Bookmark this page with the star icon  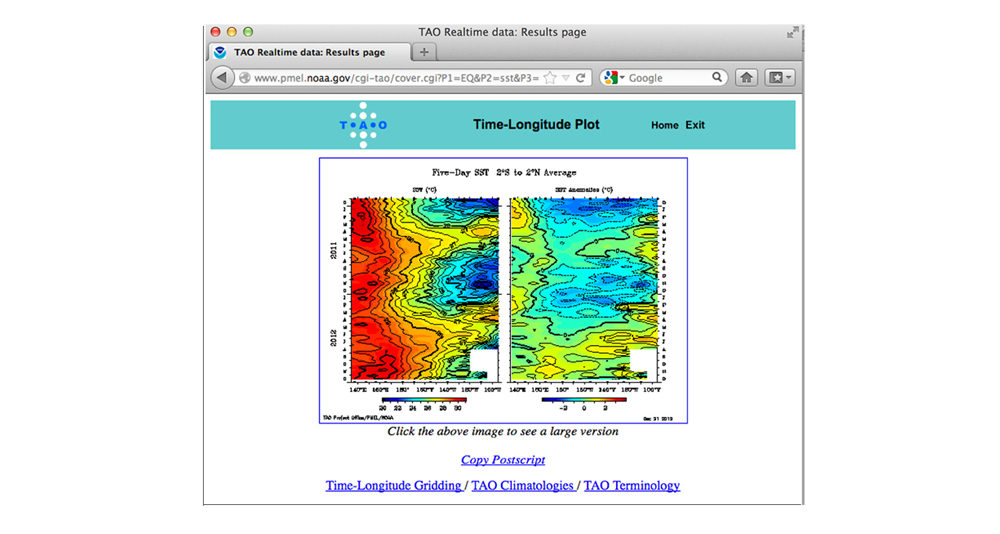pyautogui.click(x=549, y=78)
